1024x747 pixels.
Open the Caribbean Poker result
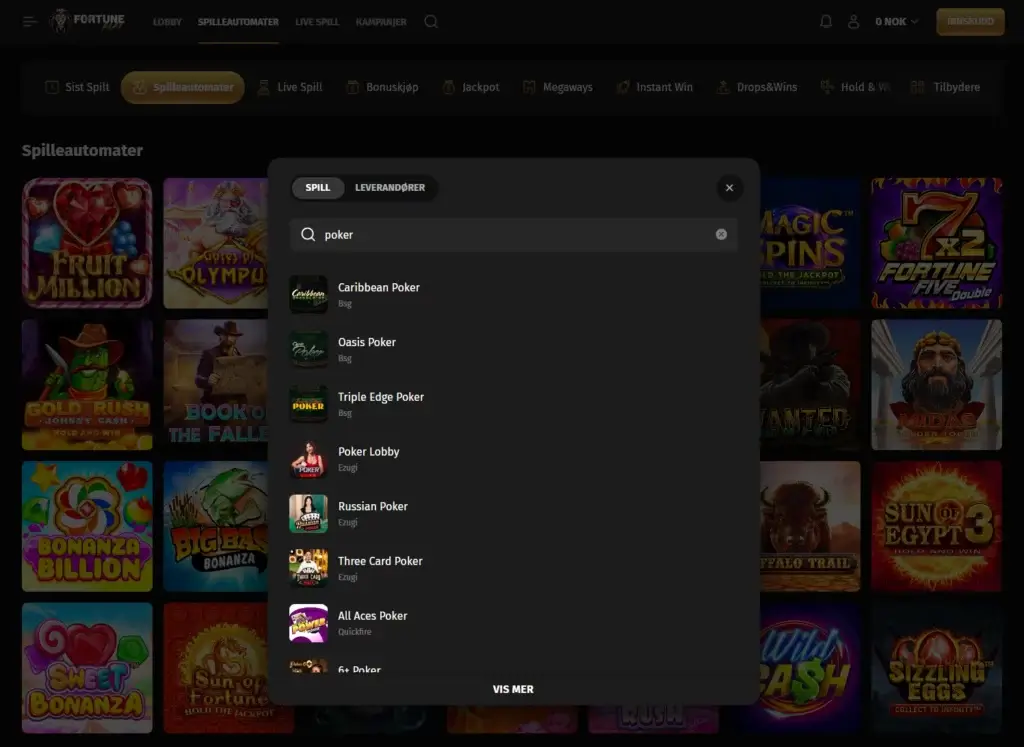coord(513,294)
